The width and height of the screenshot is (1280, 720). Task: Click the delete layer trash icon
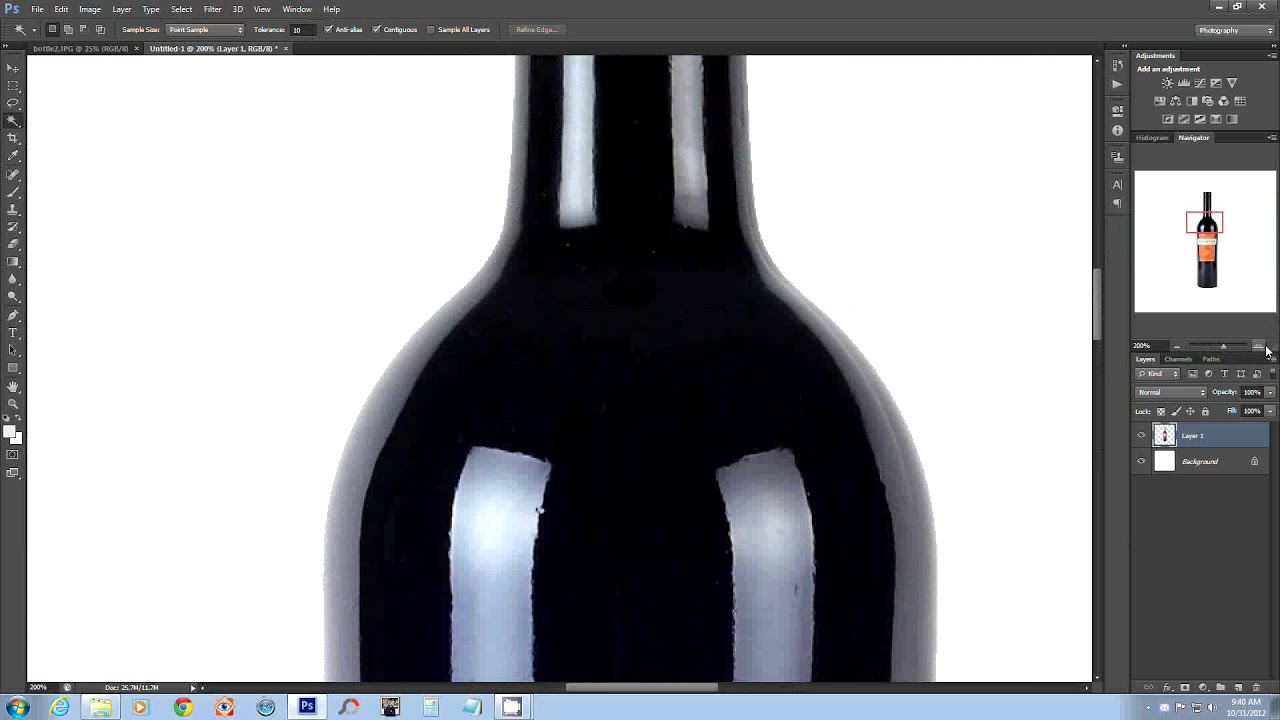1257,688
